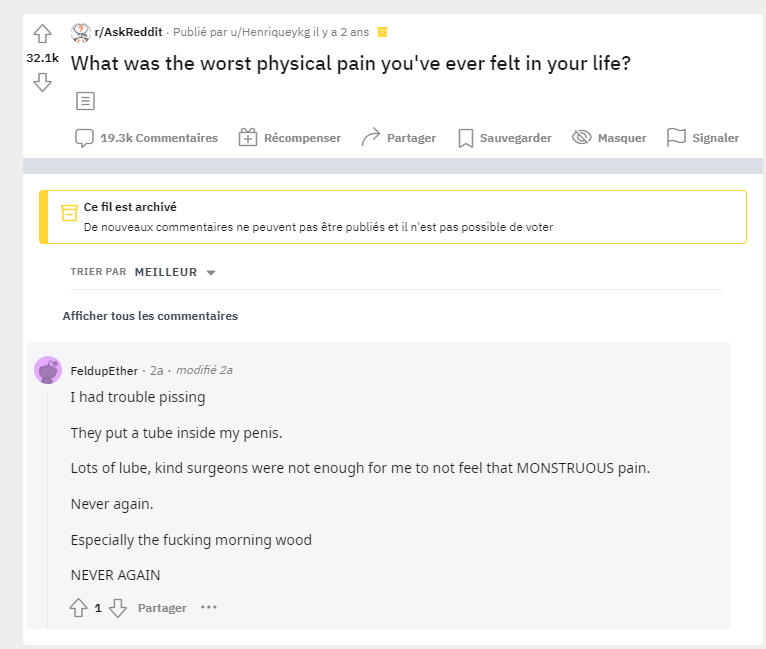This screenshot has height=649, width=766.
Task: Downvote the AskReddit post
Action: (43, 82)
